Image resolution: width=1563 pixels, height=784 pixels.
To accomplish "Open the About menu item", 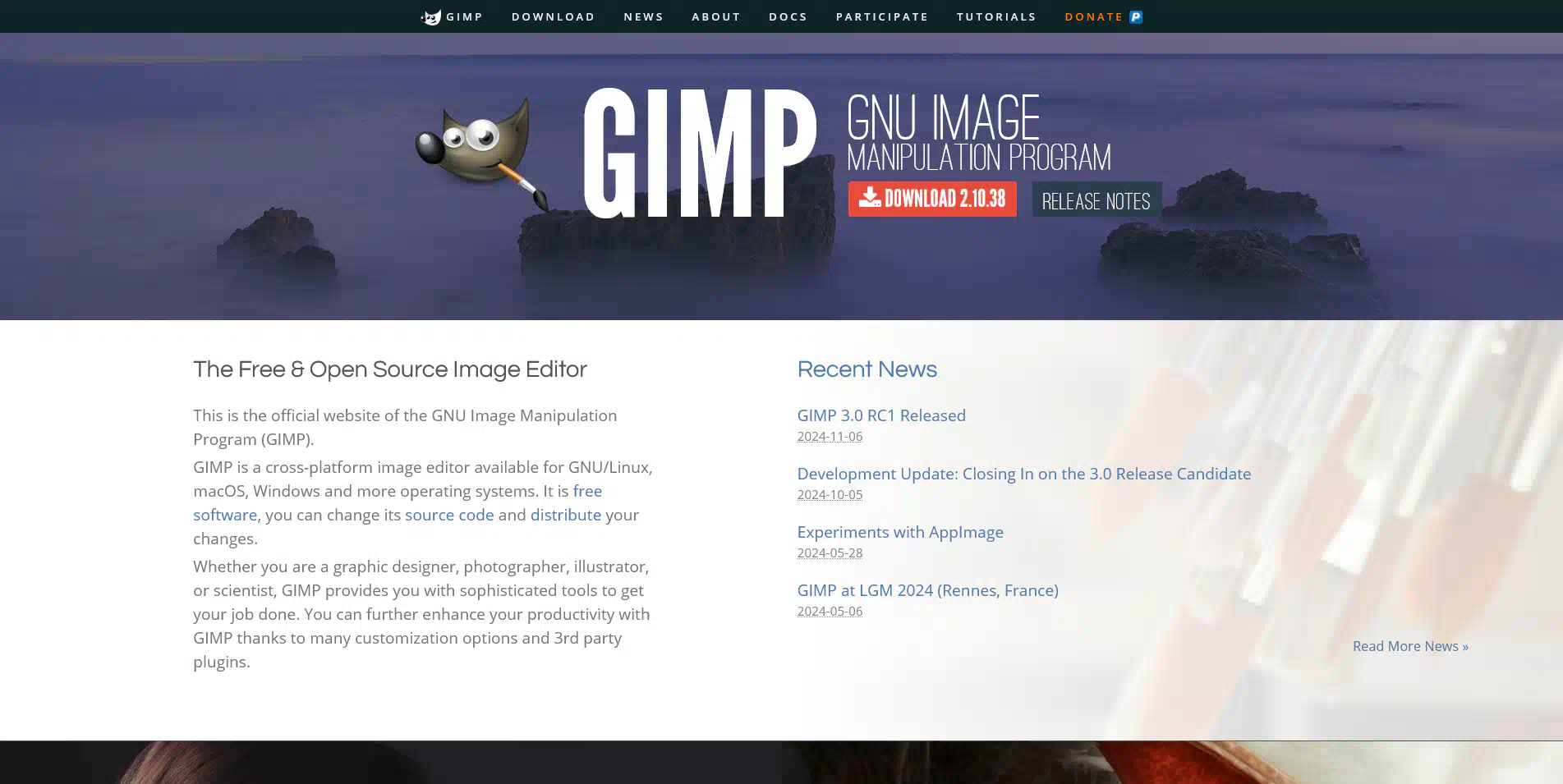I will (x=716, y=16).
